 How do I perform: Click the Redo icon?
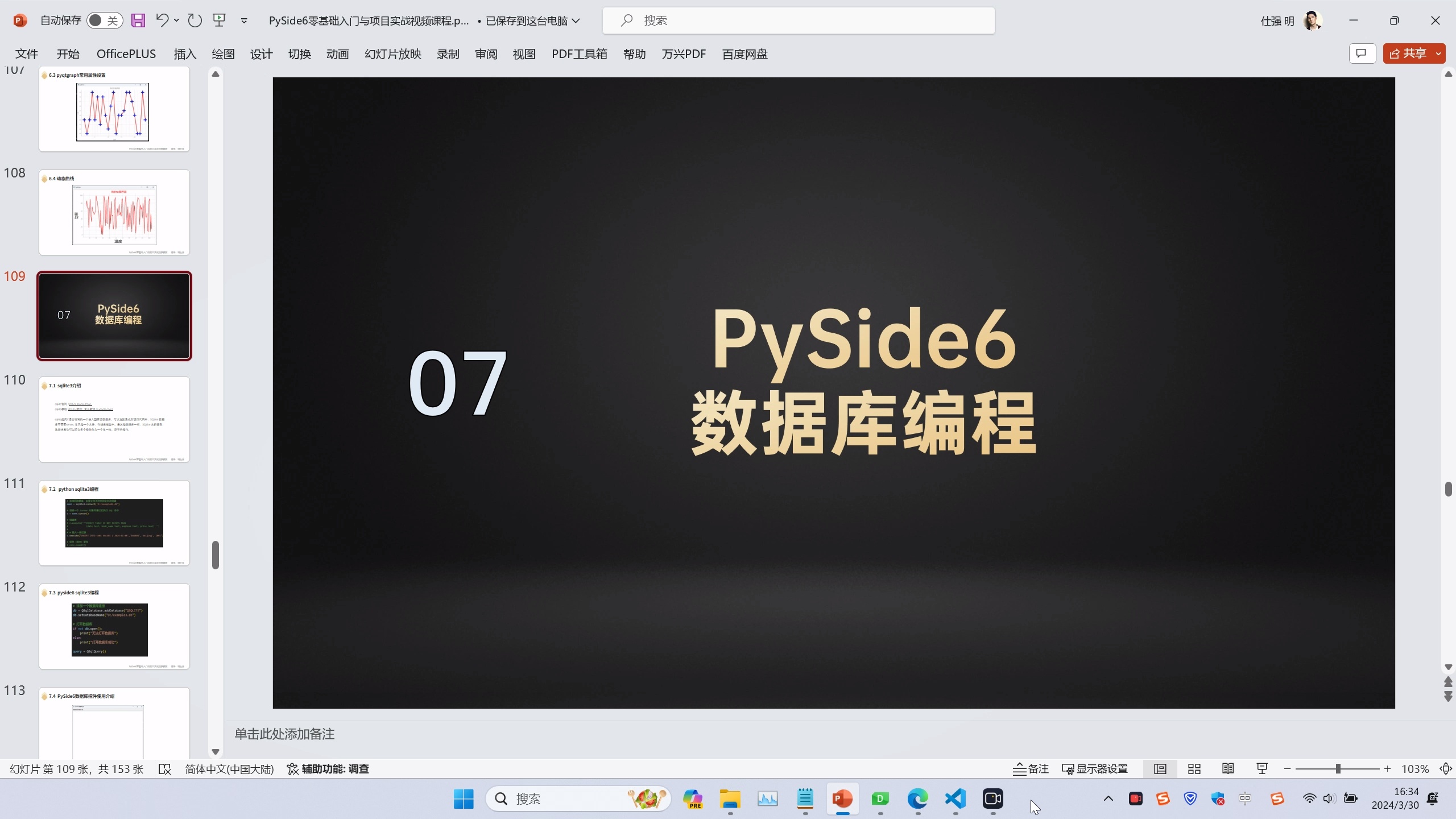point(195,20)
